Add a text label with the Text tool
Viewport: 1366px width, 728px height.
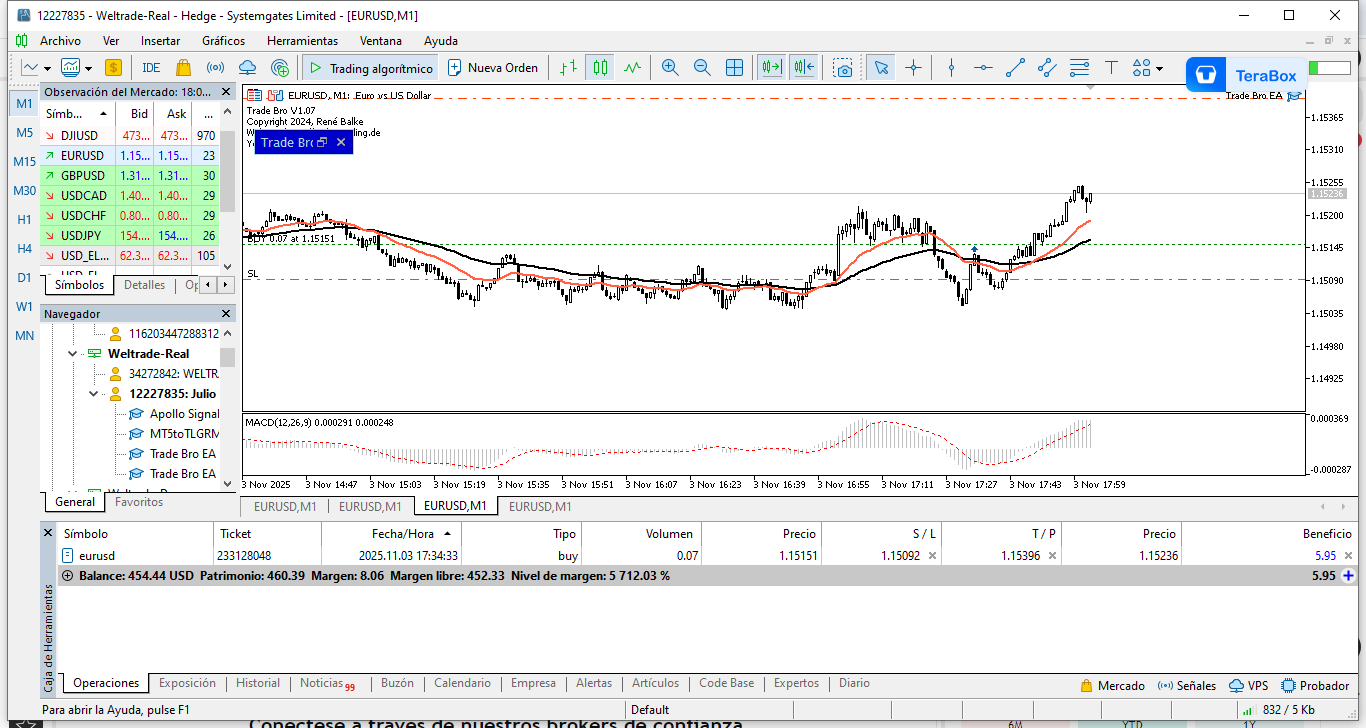(1111, 67)
